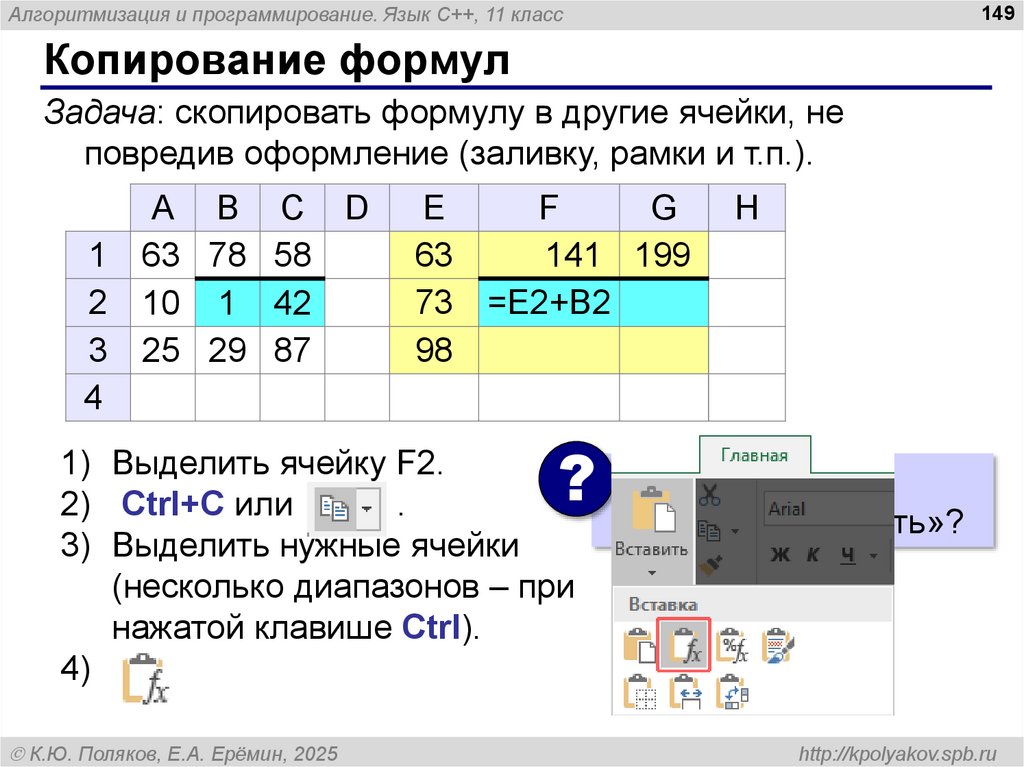The height and width of the screenshot is (767, 1024).
Task: Select the Format Painter brush icon
Action: pyautogui.click(x=710, y=565)
